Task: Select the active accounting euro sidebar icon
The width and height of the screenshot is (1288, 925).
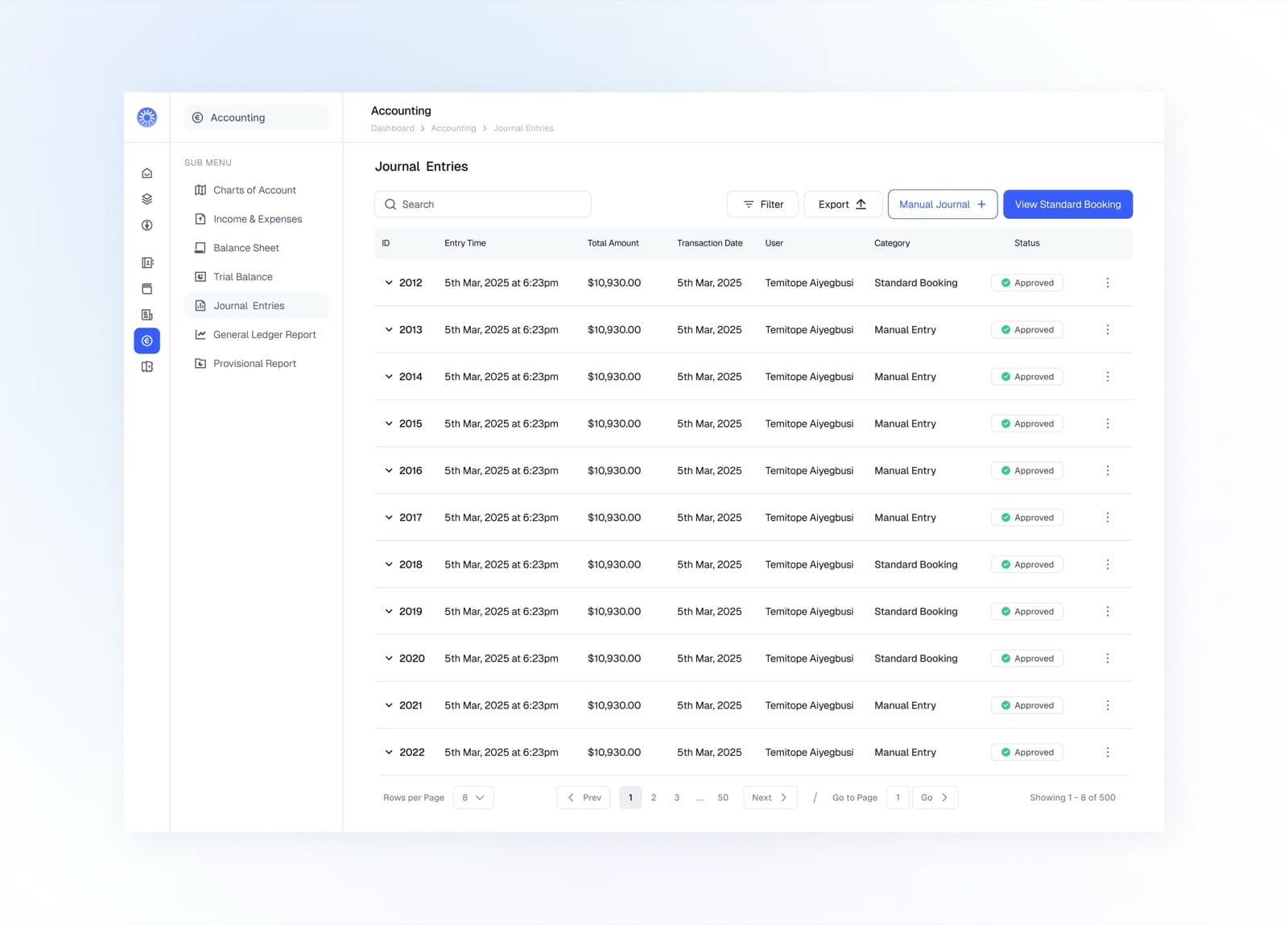Action: click(x=147, y=341)
